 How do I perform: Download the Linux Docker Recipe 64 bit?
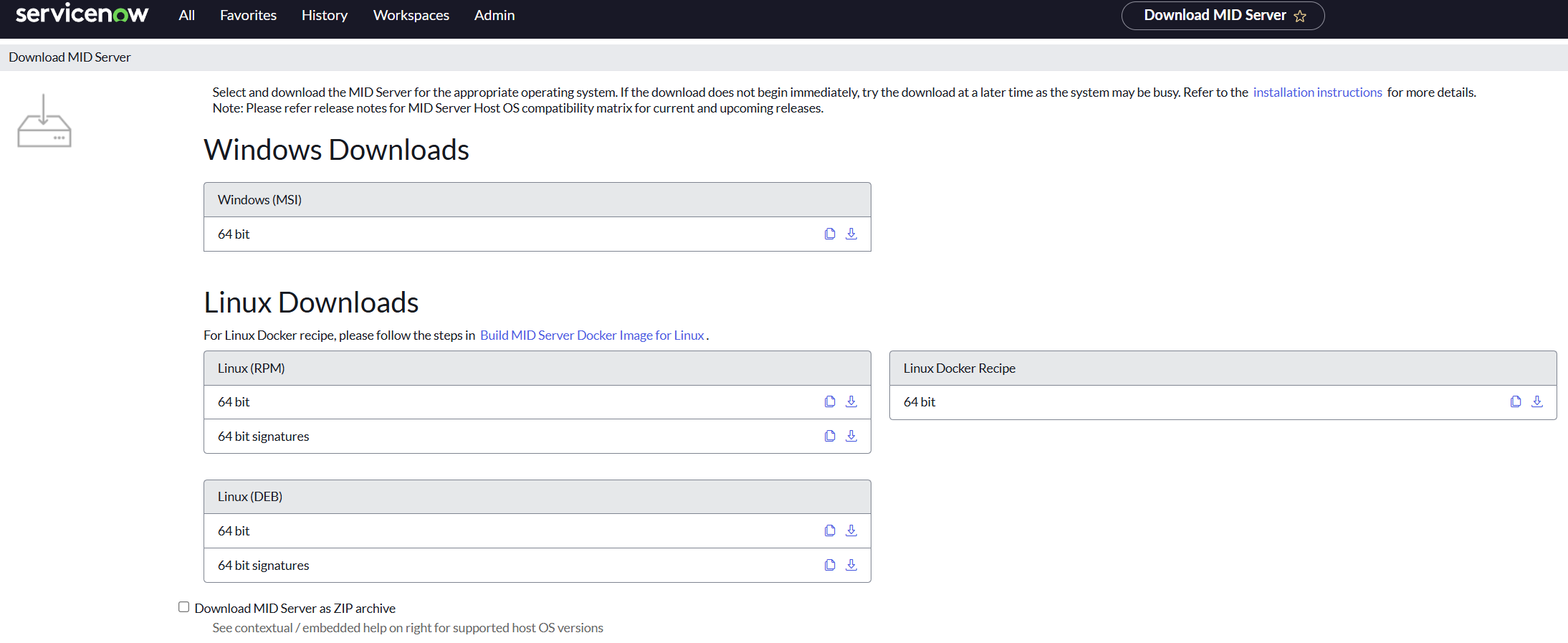click(1537, 401)
